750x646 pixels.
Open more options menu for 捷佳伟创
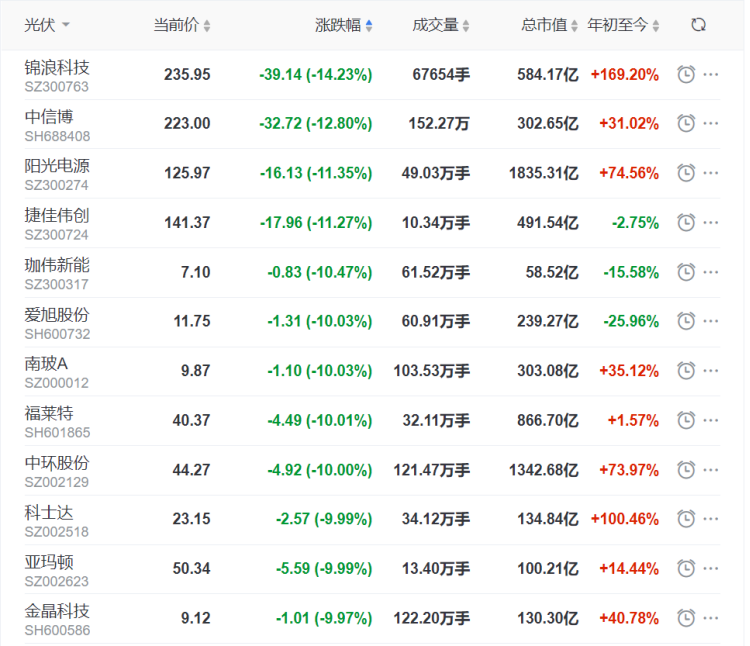point(711,222)
